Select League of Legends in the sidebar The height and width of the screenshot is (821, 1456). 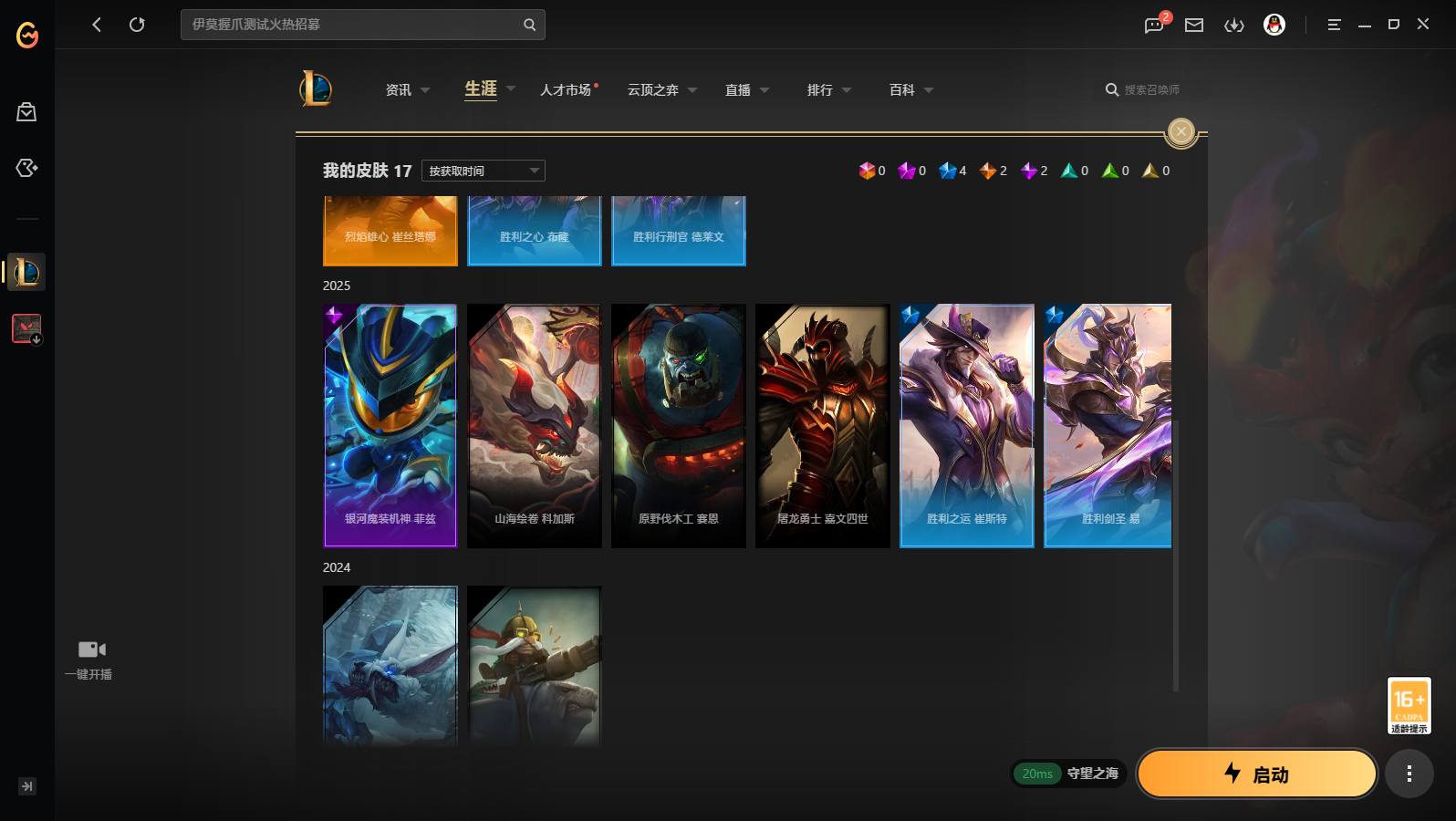click(26, 272)
